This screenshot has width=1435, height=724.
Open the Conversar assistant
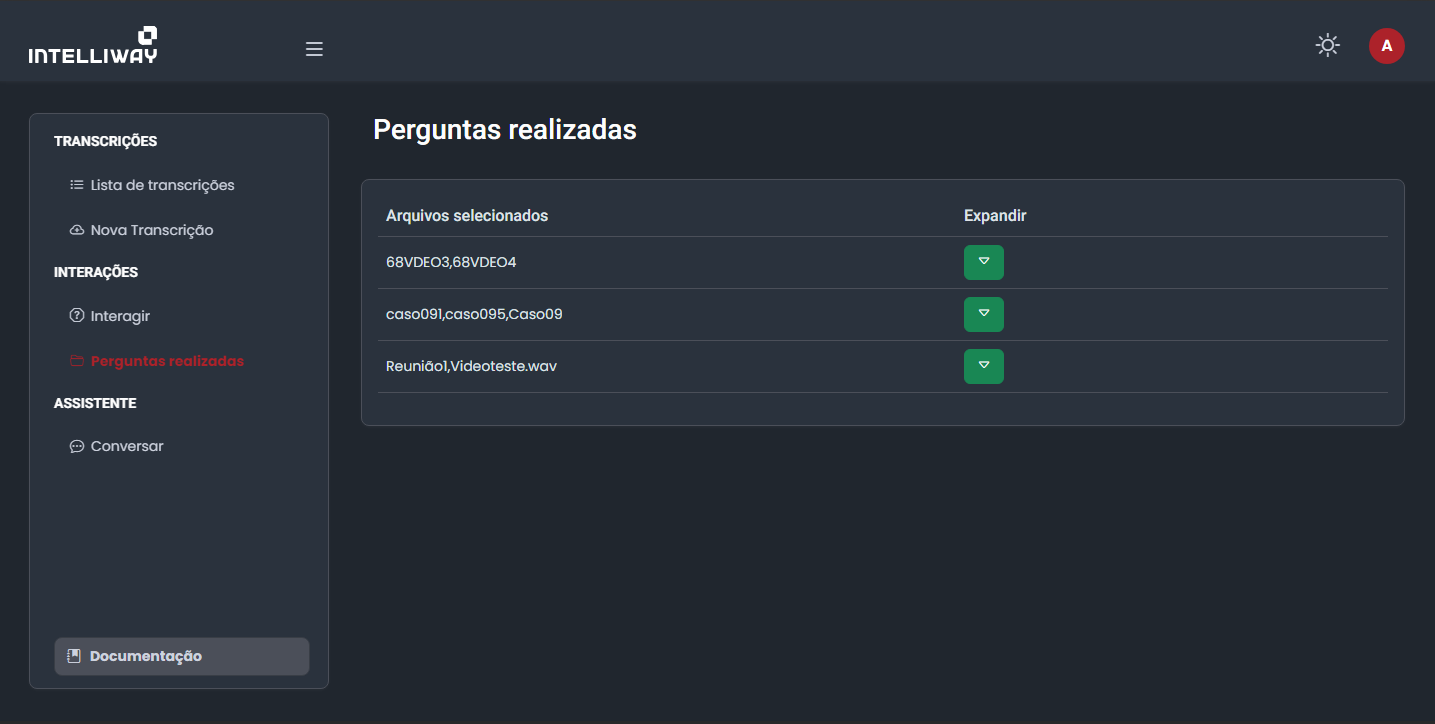click(127, 446)
